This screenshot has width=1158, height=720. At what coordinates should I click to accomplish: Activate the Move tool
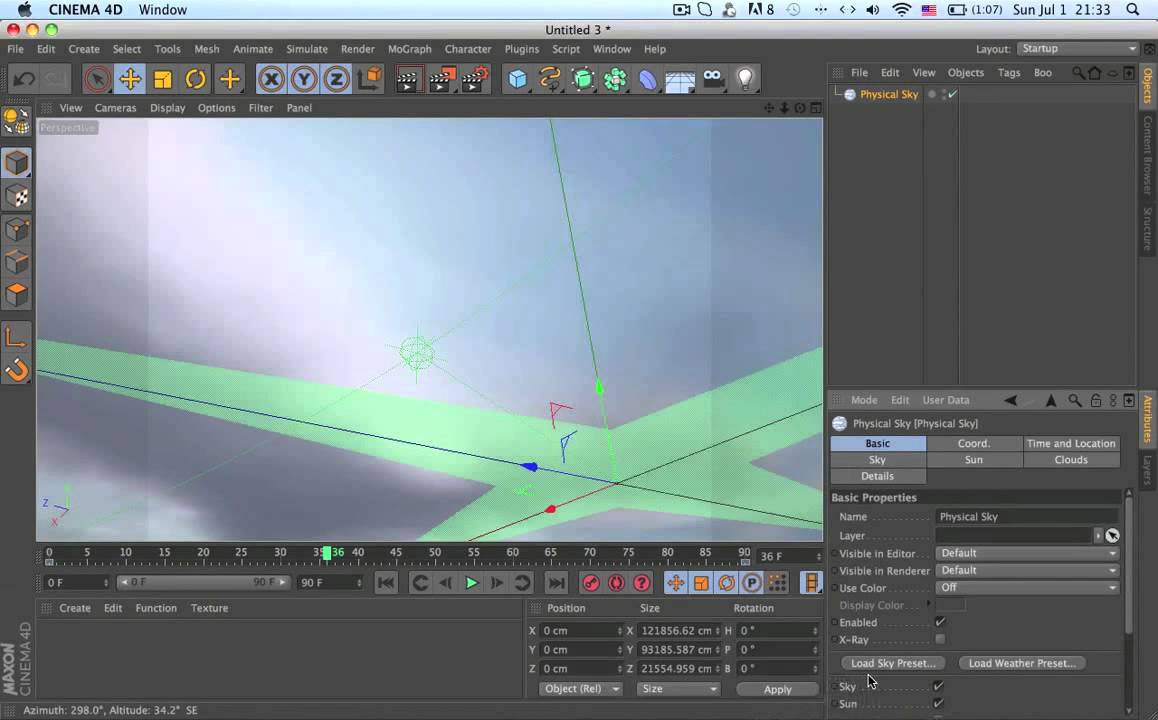[130, 79]
